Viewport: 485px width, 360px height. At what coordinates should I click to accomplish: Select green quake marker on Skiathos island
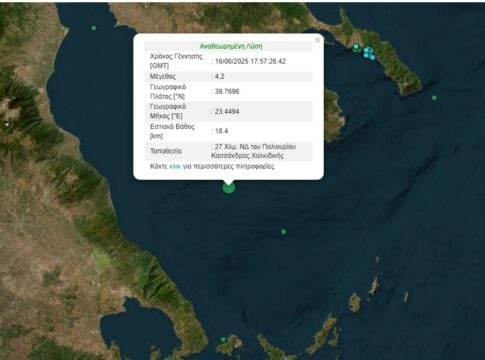point(223,340)
